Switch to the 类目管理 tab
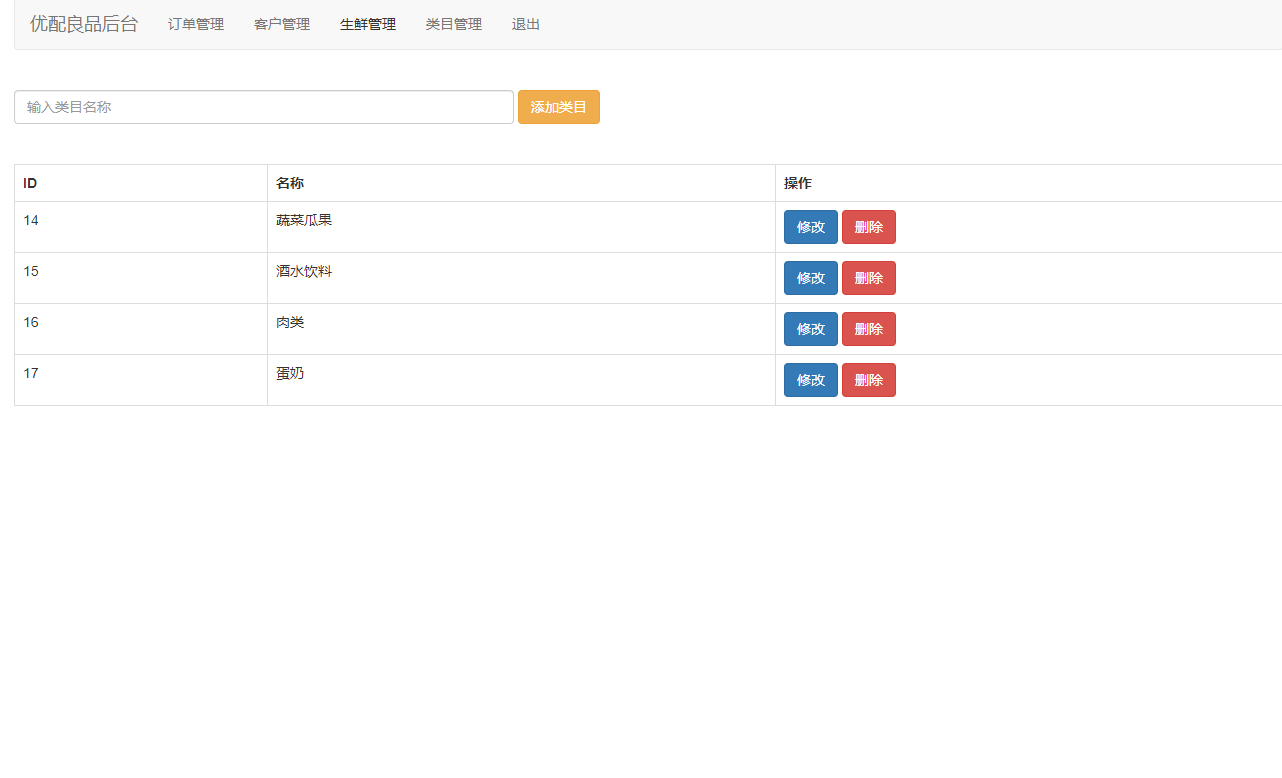This screenshot has width=1282, height=778. coord(453,24)
